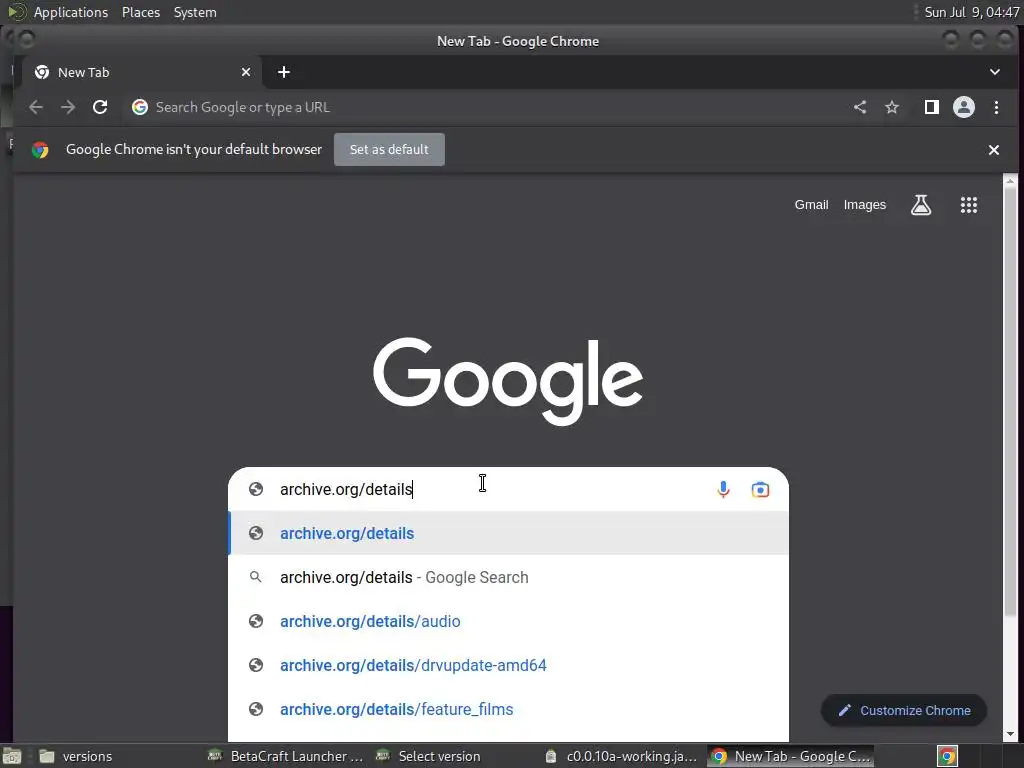Image resolution: width=1024 pixels, height=768 pixels.
Task: Open Search Labs flask icon
Action: (921, 205)
